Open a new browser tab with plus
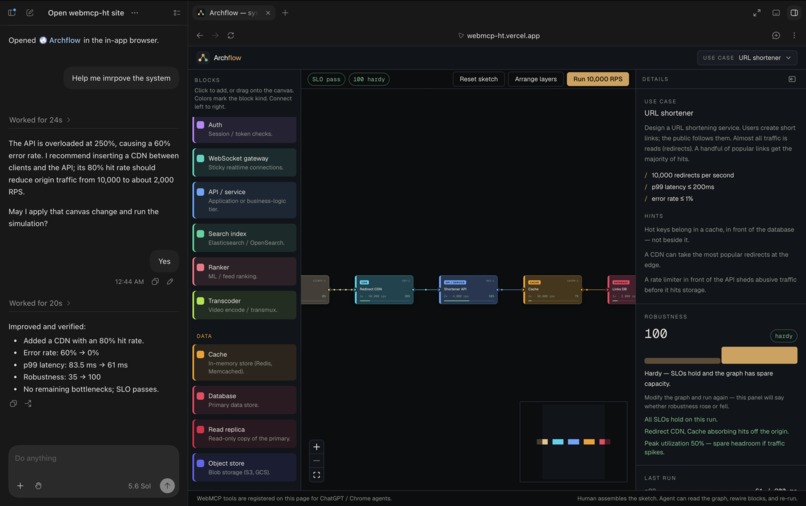The width and height of the screenshot is (806, 506). 285,13
